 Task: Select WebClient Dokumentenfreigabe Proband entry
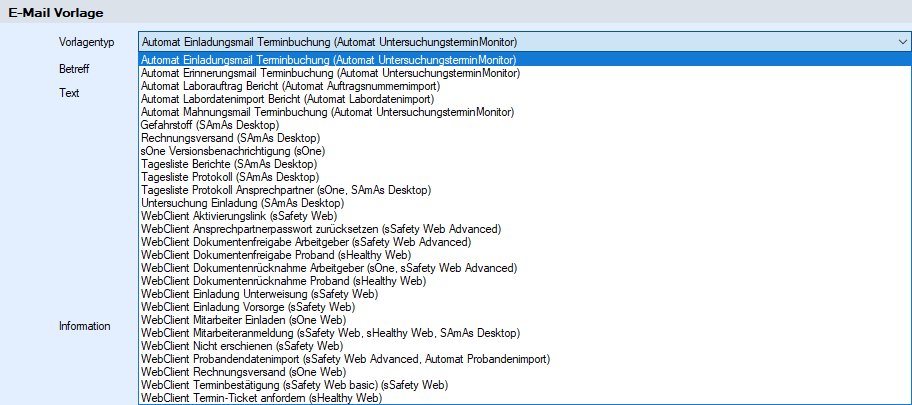[525, 255]
